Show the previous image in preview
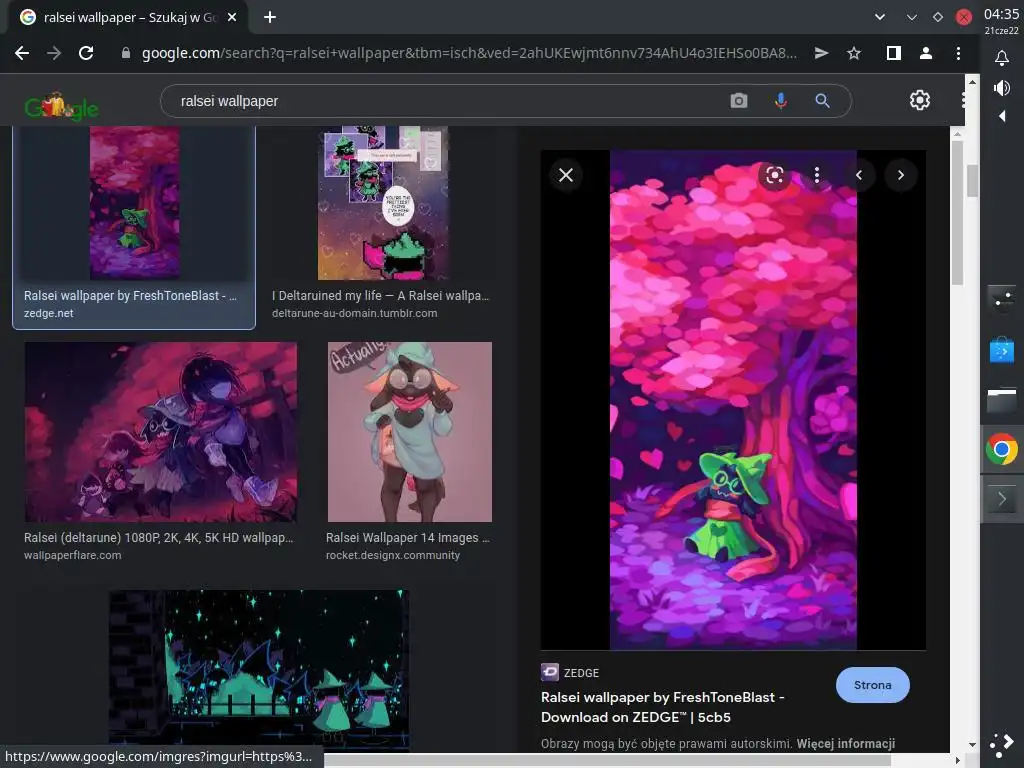This screenshot has height=768, width=1024. coord(859,175)
